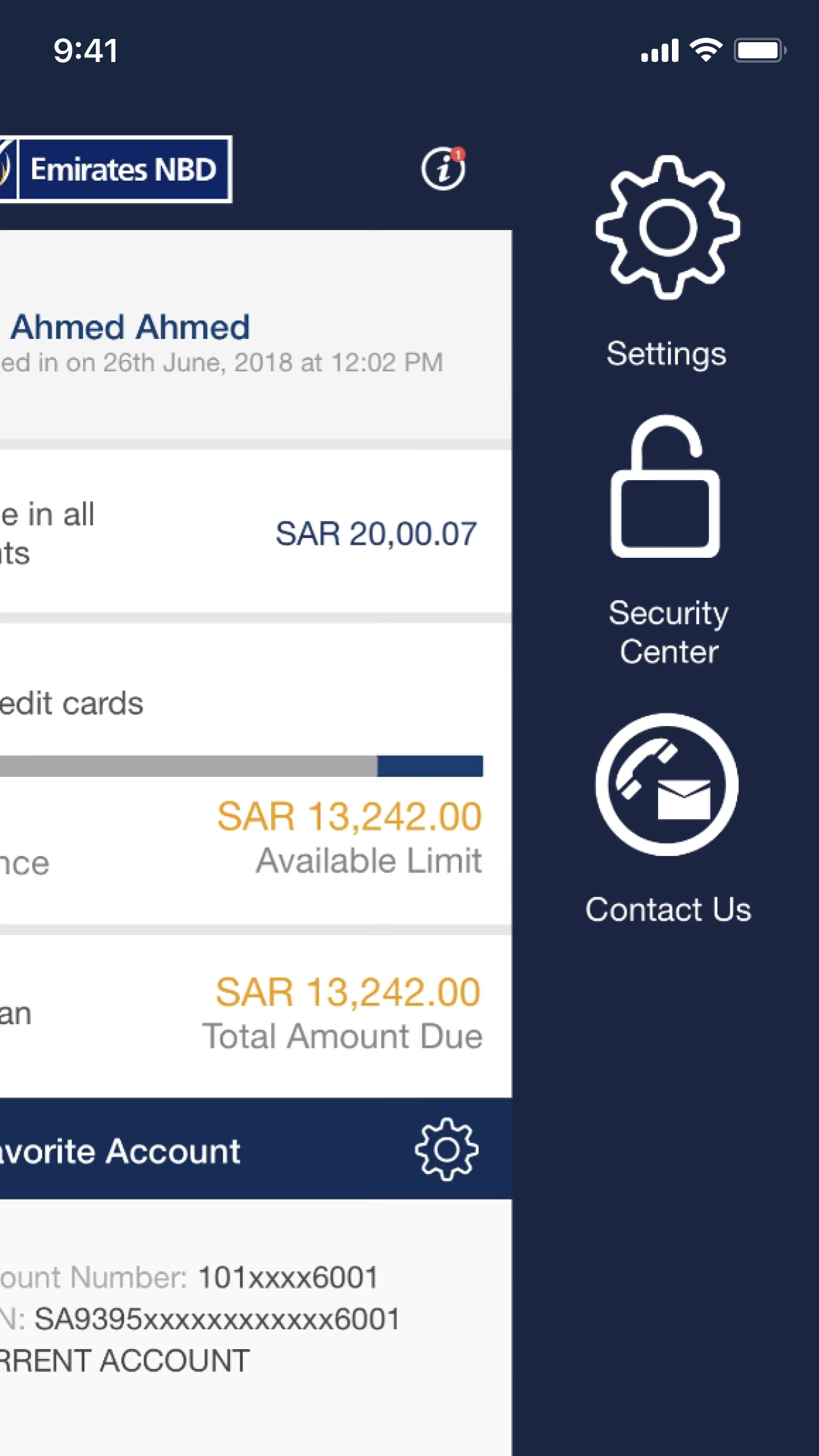This screenshot has height=1456, width=819.
Task: Collapse the Favorite Account panel
Action: pyautogui.click(x=119, y=1149)
